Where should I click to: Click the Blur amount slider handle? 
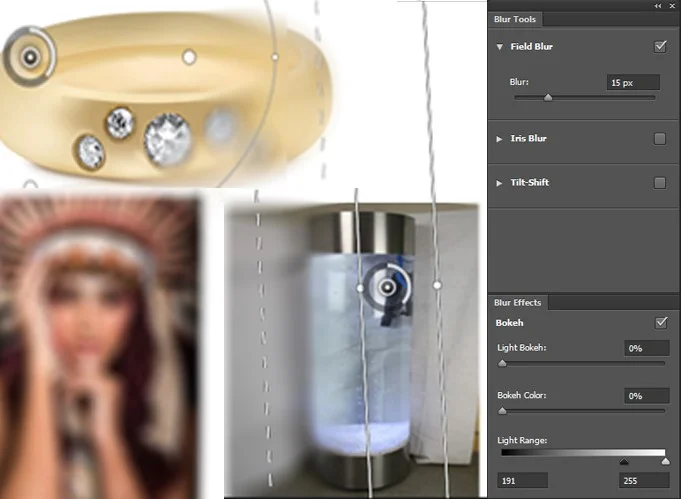tap(548, 98)
